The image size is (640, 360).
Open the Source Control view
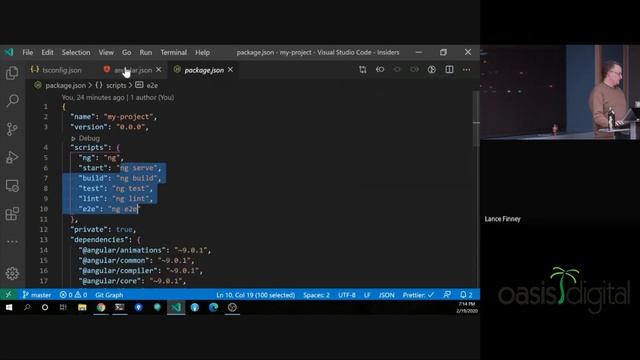12,129
